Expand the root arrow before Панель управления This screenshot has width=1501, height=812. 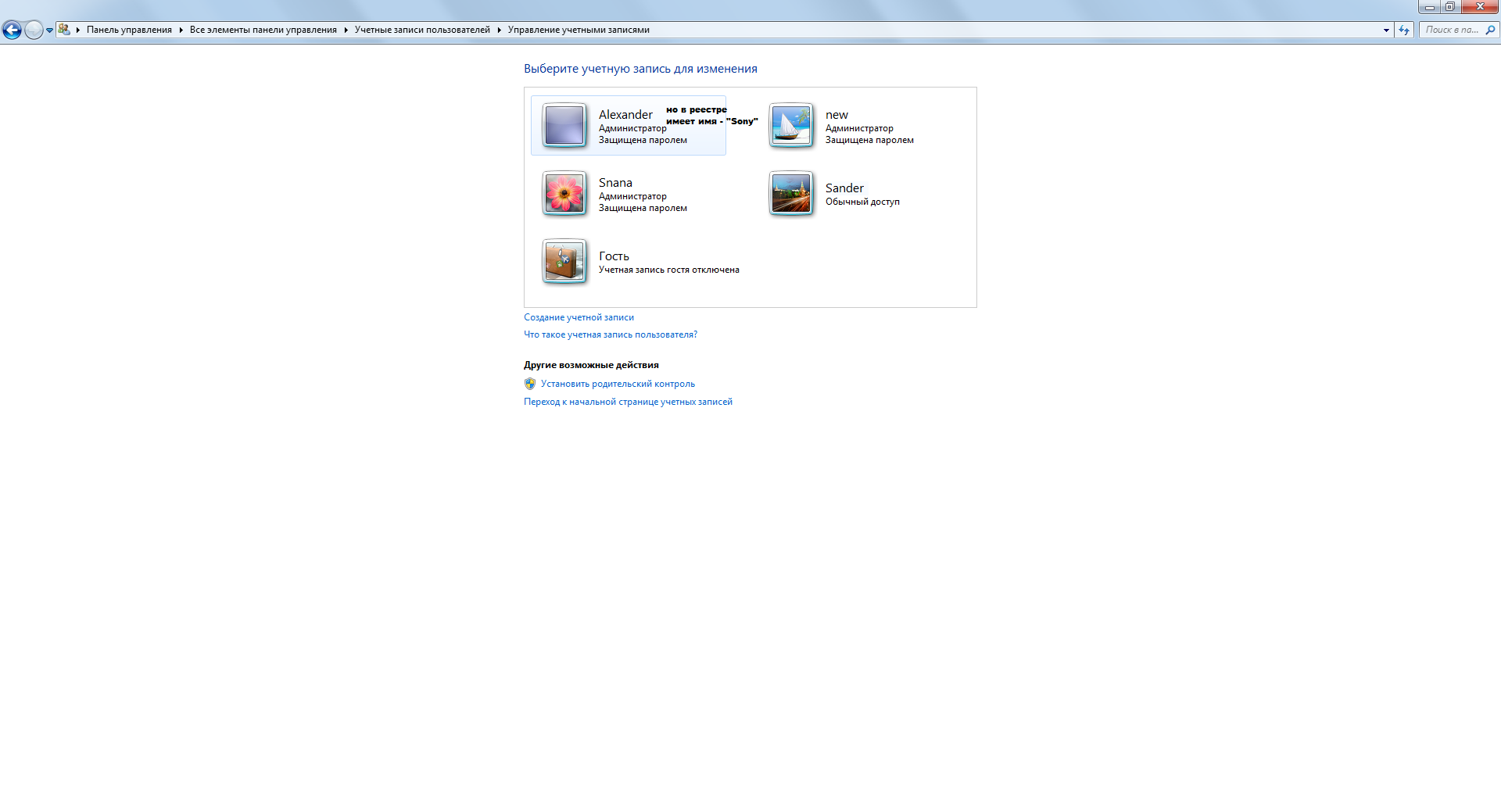pos(78,30)
